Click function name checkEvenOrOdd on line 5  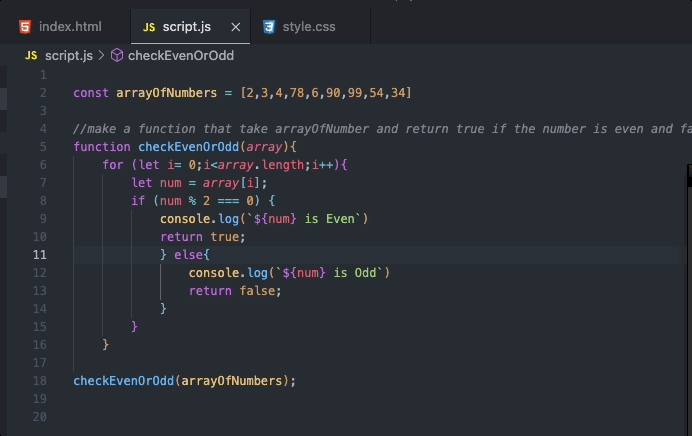(188, 147)
